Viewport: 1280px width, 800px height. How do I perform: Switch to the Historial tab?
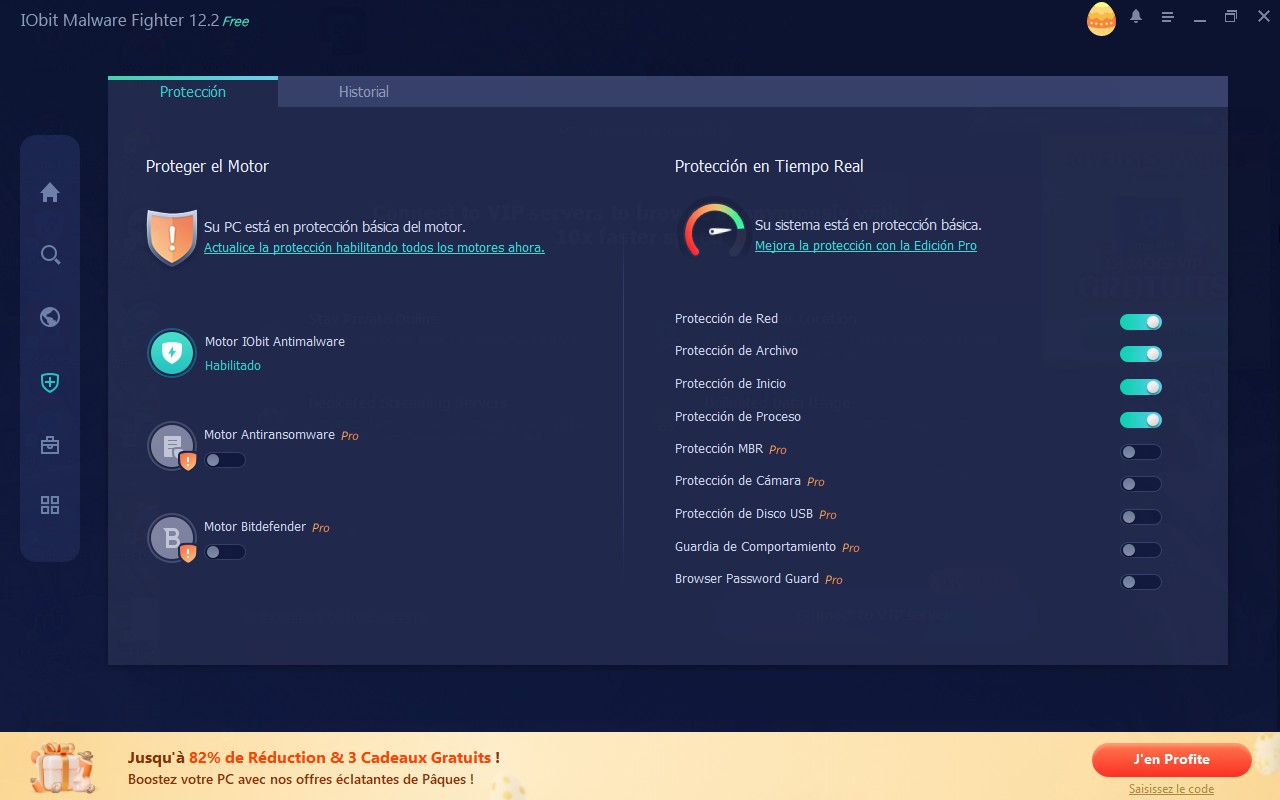click(x=363, y=92)
